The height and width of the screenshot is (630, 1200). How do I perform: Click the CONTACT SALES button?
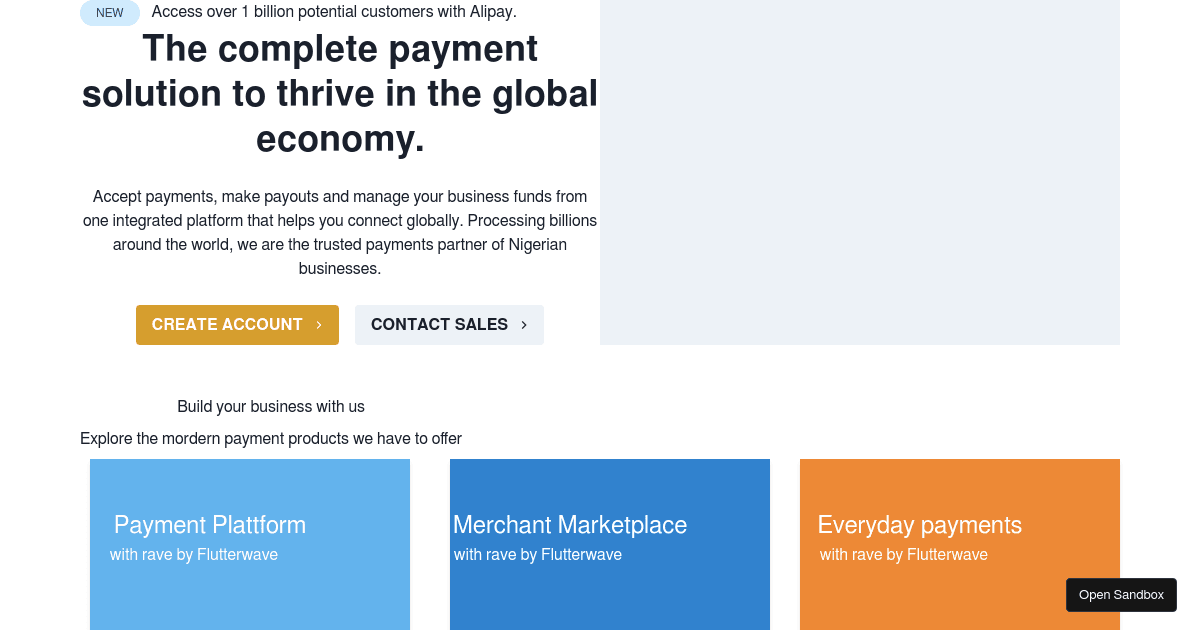449,325
